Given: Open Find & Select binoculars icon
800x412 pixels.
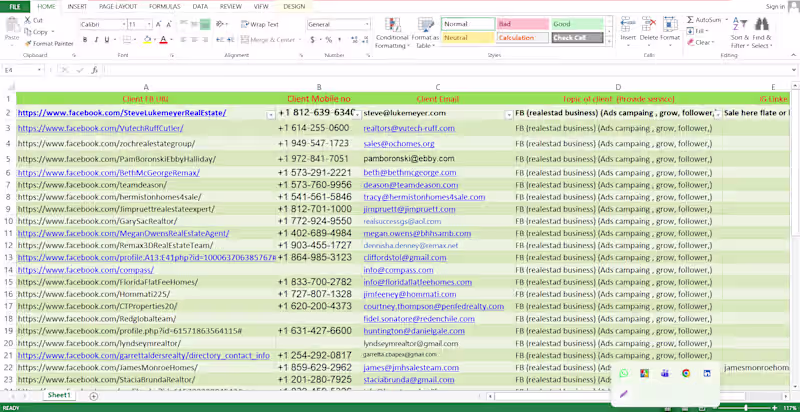Looking at the screenshot, I should (762, 24).
